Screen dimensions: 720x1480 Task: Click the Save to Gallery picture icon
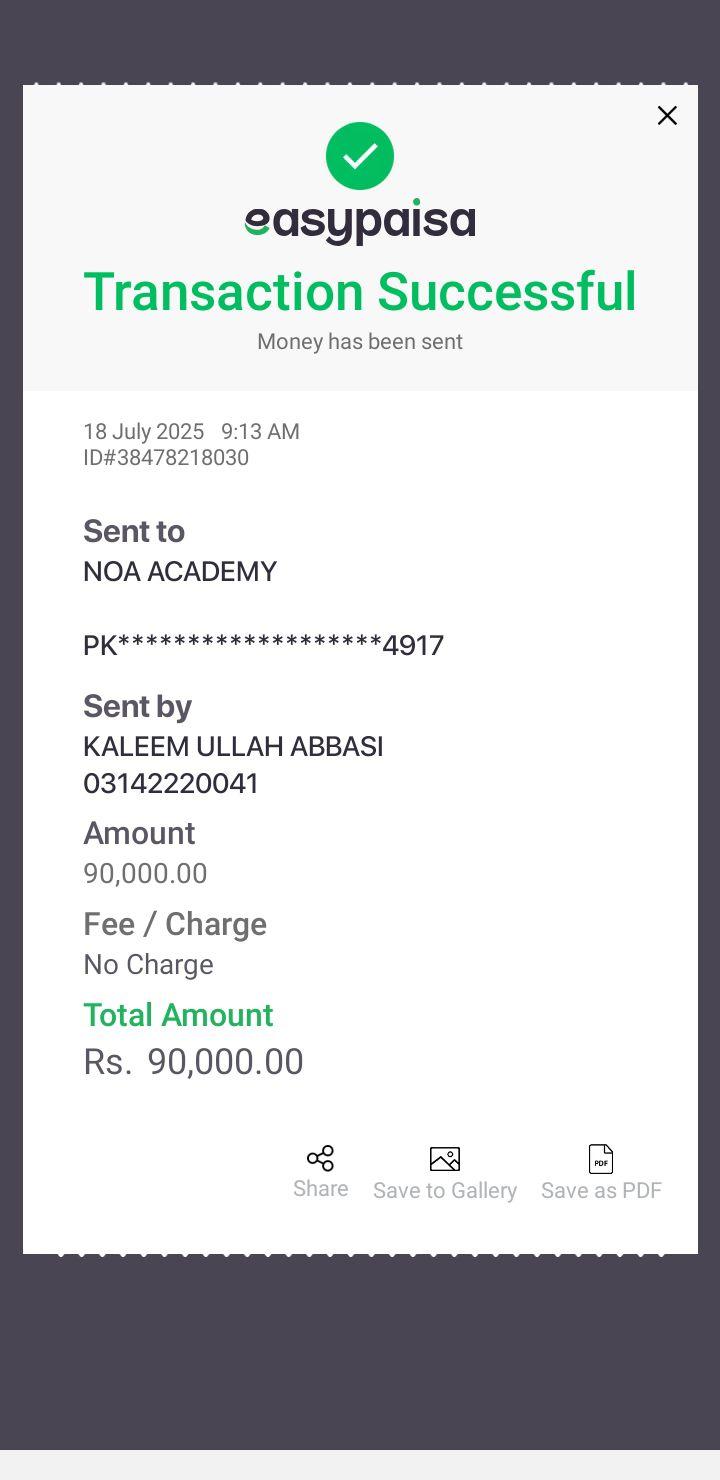[x=445, y=1159]
